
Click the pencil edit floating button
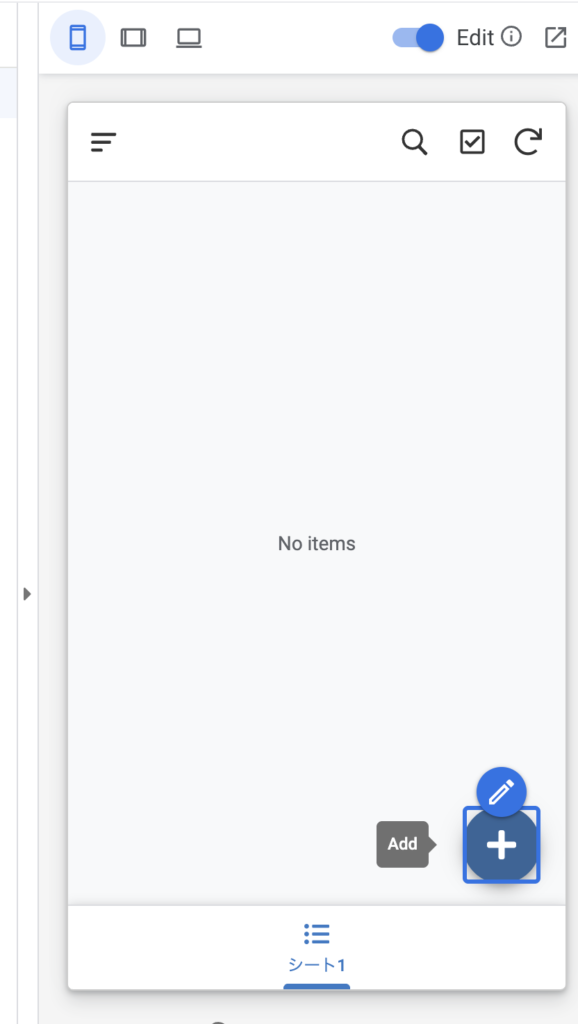(x=501, y=792)
